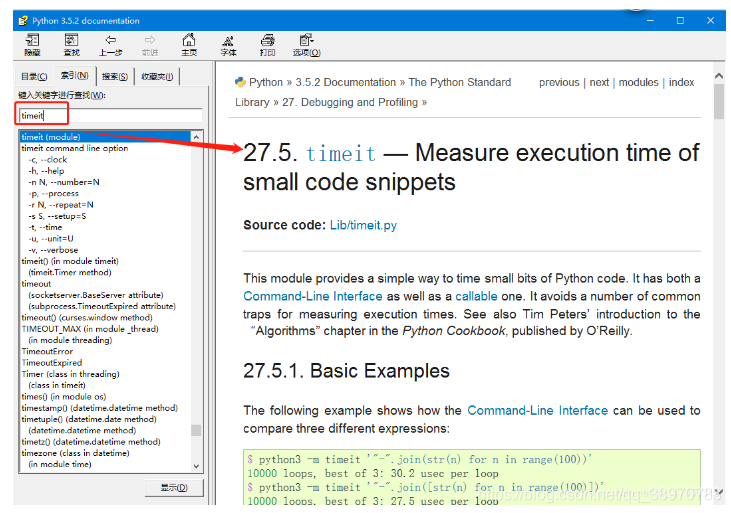Click the index list vertical scrollbar thumb
The image size is (731, 513).
coord(196,430)
